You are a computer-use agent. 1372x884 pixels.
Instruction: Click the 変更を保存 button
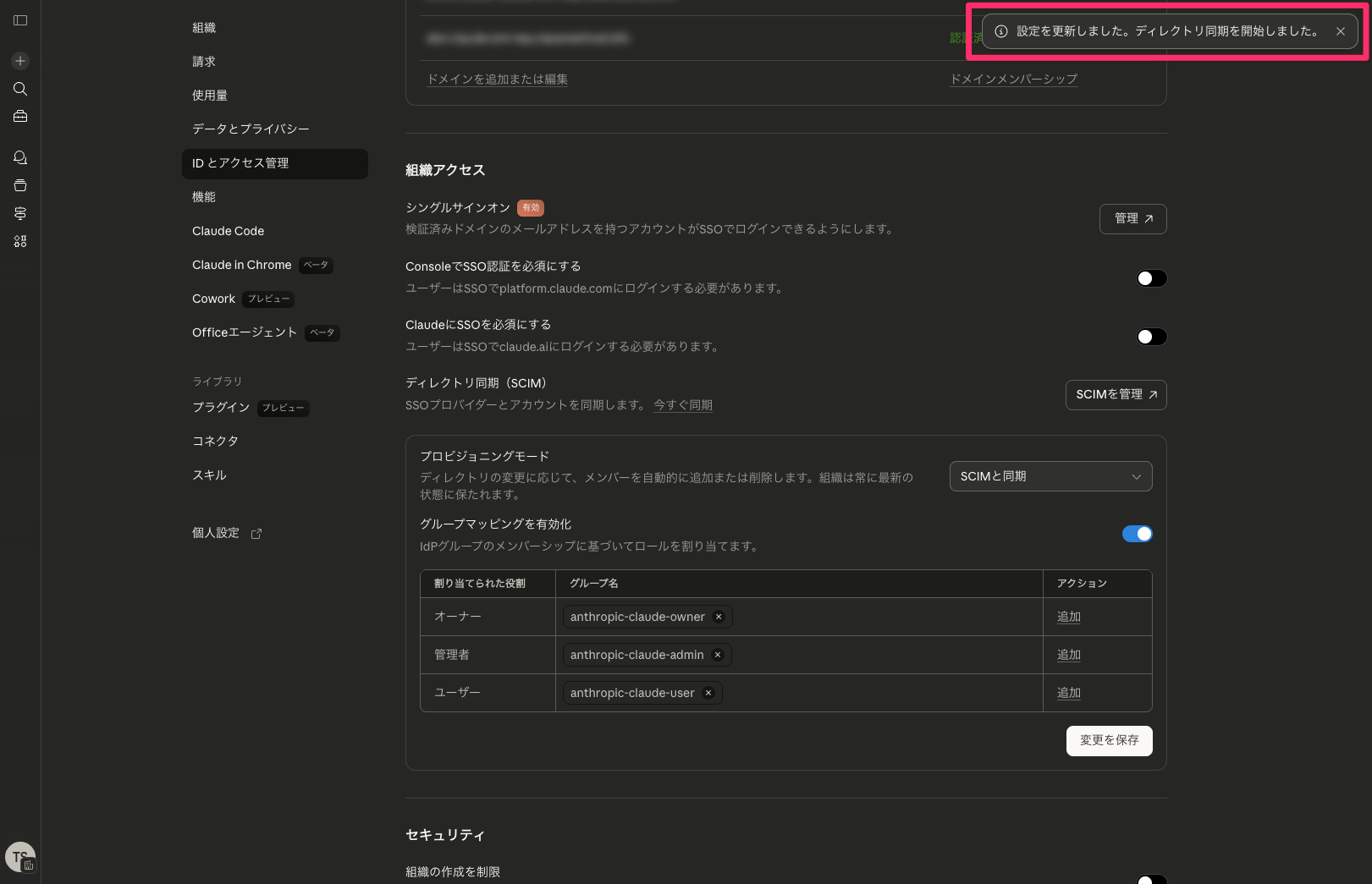point(1109,740)
